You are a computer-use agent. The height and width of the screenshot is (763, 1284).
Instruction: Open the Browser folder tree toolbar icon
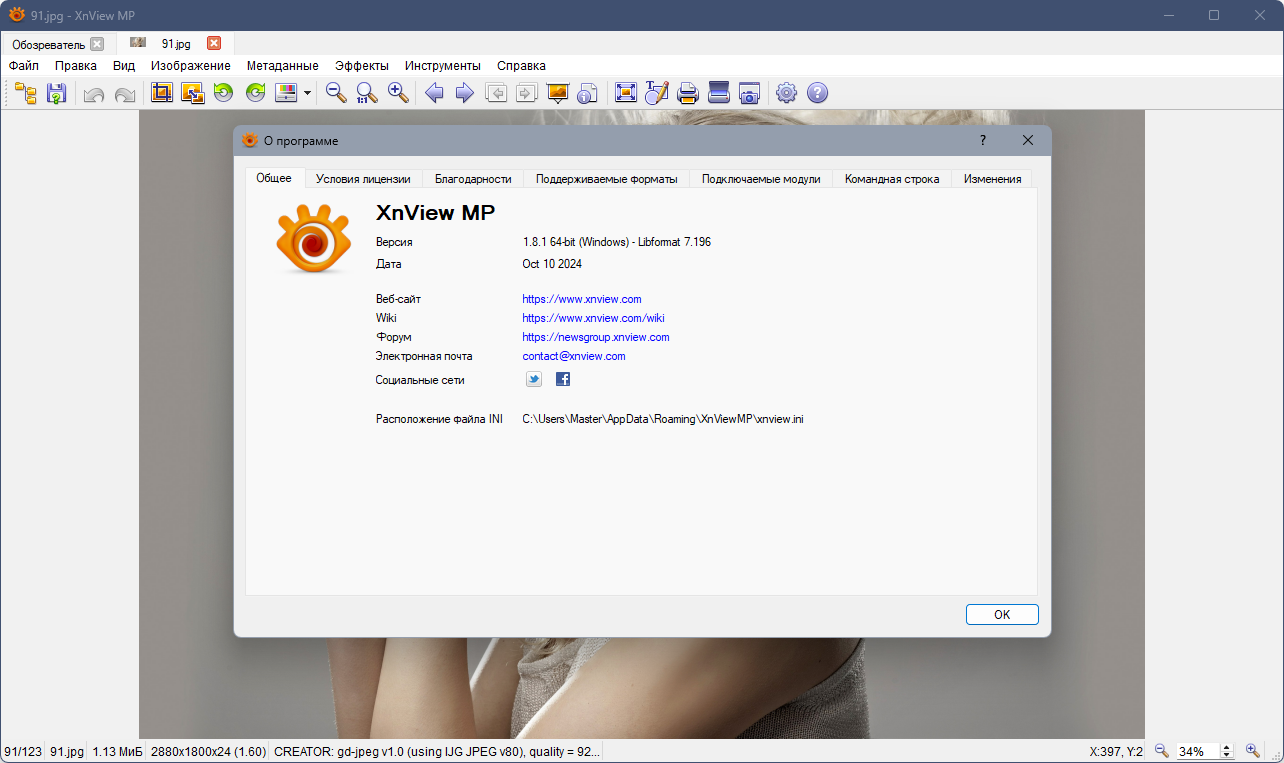tap(26, 93)
